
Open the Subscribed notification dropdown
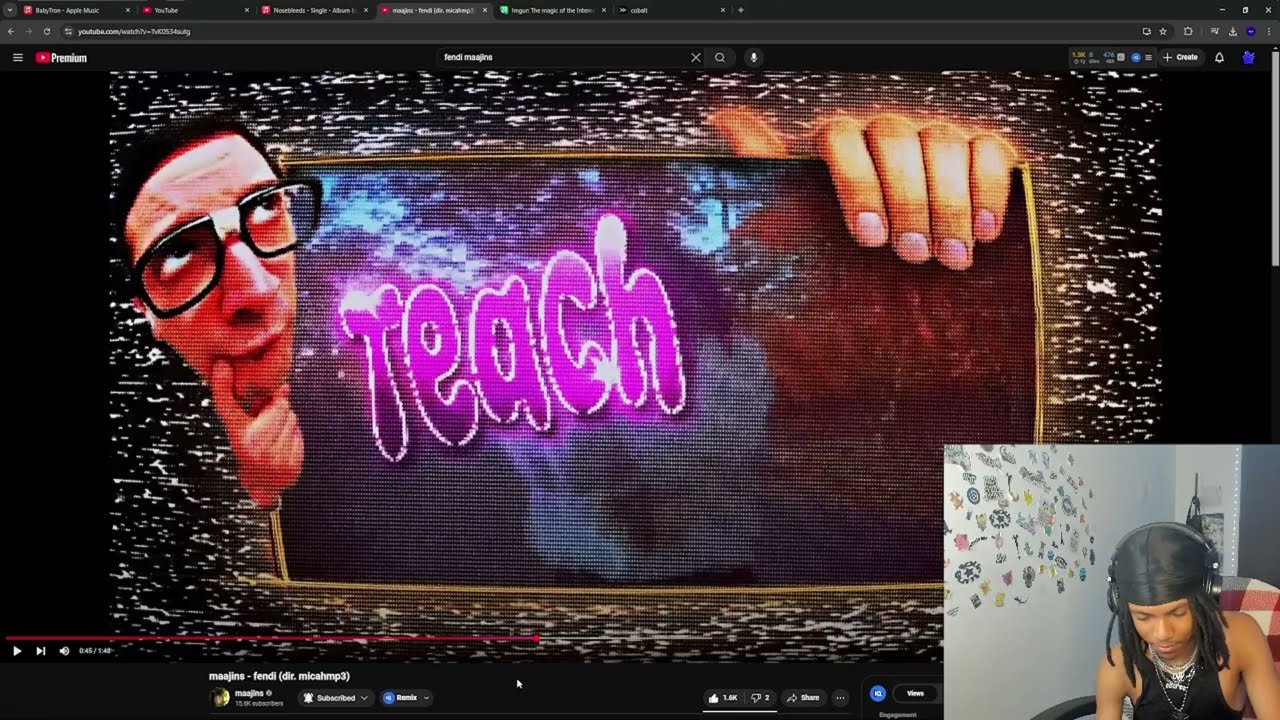(336, 698)
